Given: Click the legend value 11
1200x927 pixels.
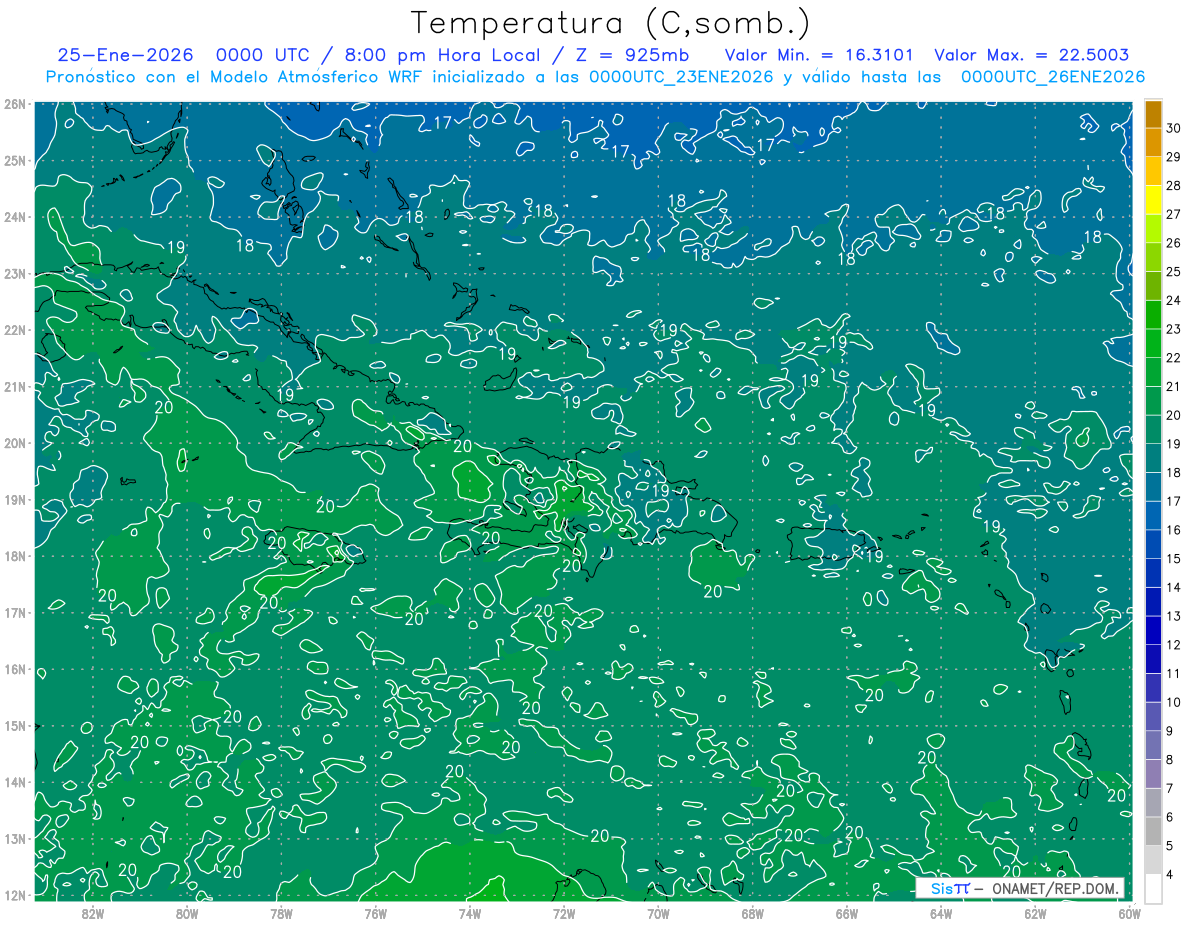Looking at the screenshot, I should click(x=1174, y=673).
